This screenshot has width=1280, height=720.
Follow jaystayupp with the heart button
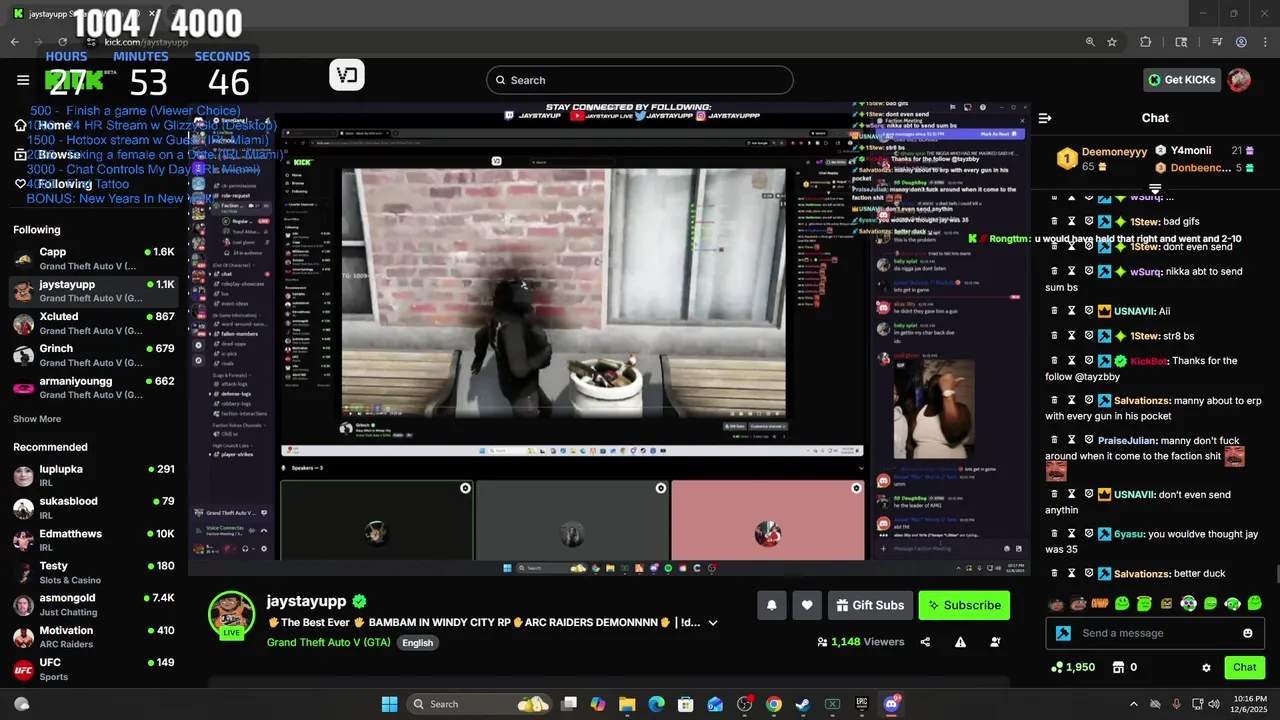807,605
